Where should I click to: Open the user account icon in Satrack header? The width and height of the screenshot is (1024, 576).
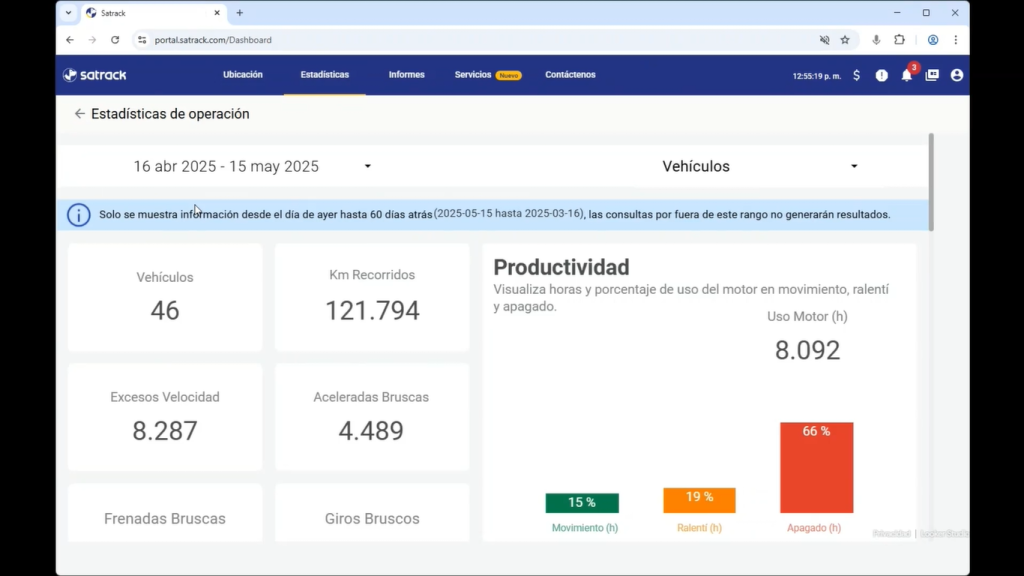point(957,76)
